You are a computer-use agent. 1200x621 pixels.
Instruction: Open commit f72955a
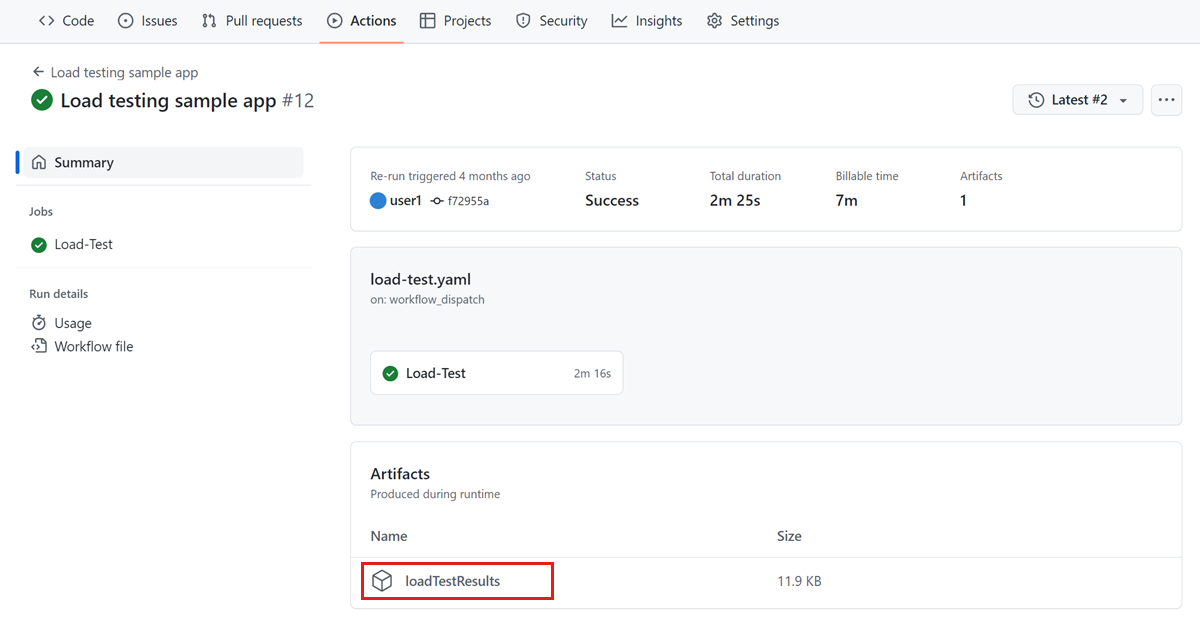[x=467, y=201]
